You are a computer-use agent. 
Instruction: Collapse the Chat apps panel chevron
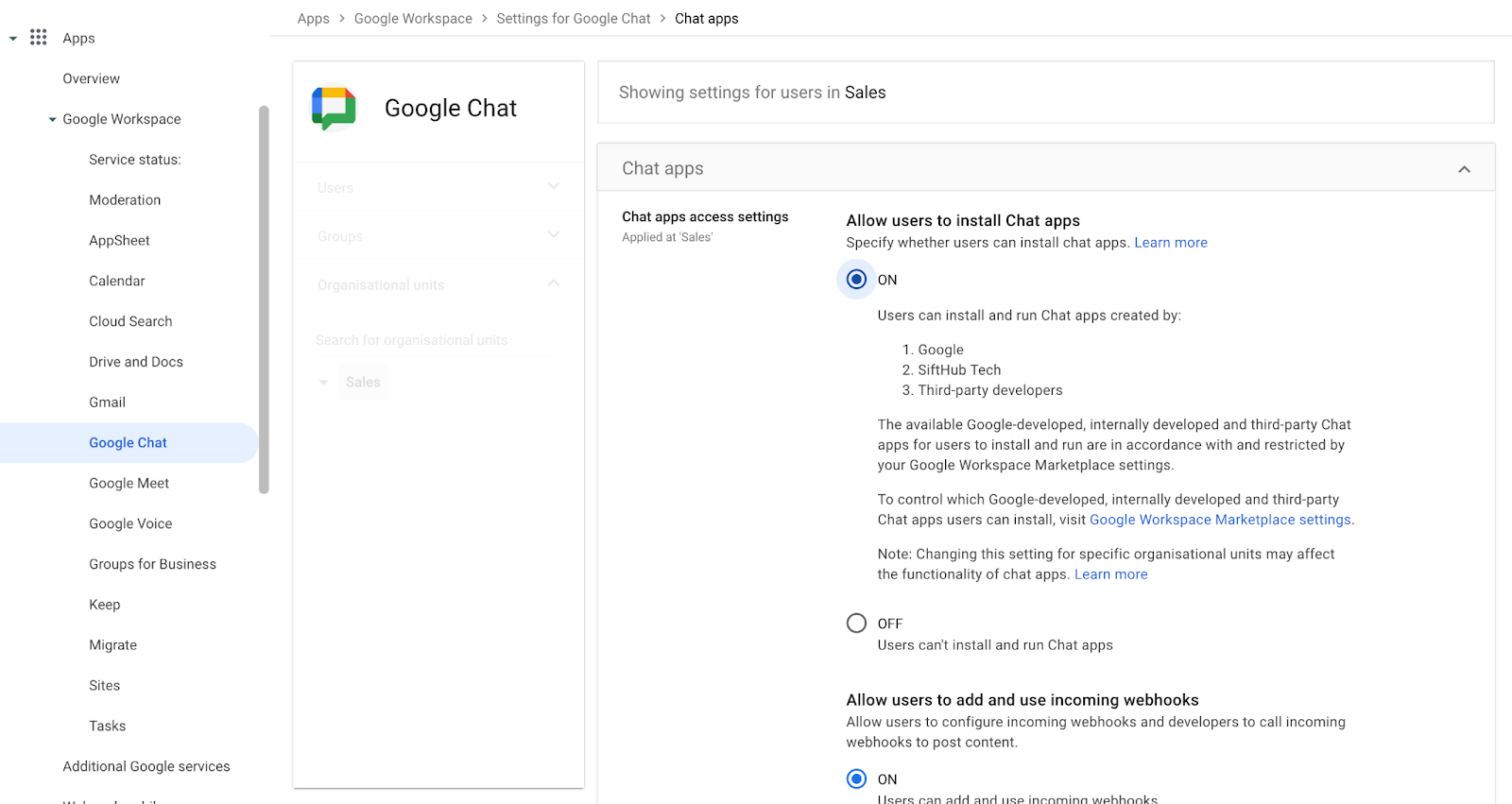pos(1464,169)
